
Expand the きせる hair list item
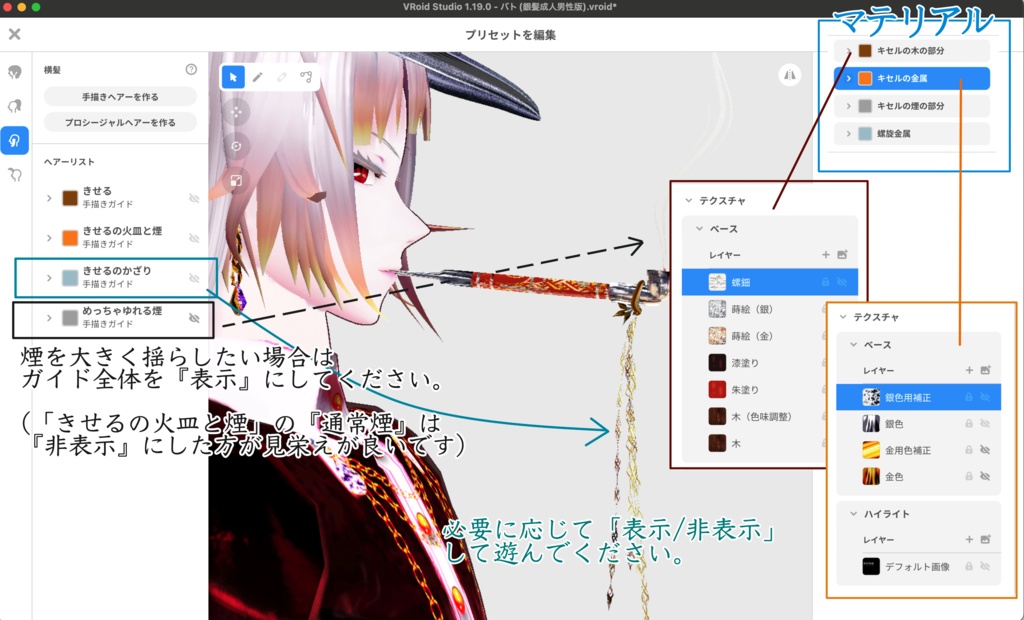point(49,197)
